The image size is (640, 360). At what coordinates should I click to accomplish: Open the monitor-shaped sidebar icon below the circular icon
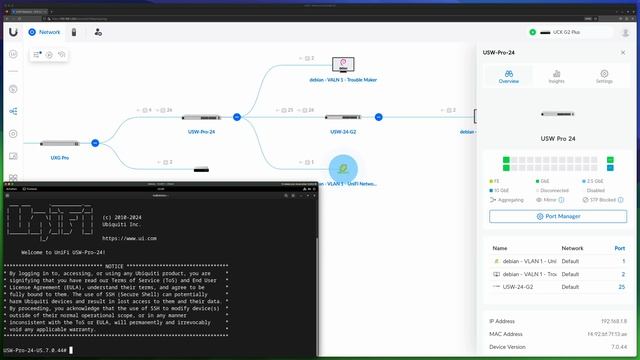click(x=13, y=156)
